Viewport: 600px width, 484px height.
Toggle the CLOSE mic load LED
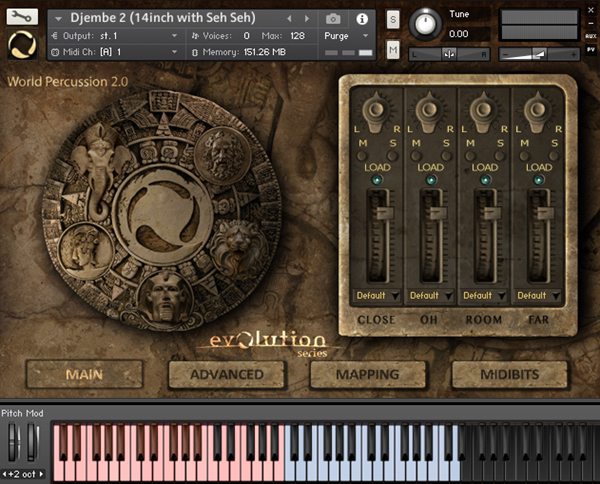coord(376,180)
